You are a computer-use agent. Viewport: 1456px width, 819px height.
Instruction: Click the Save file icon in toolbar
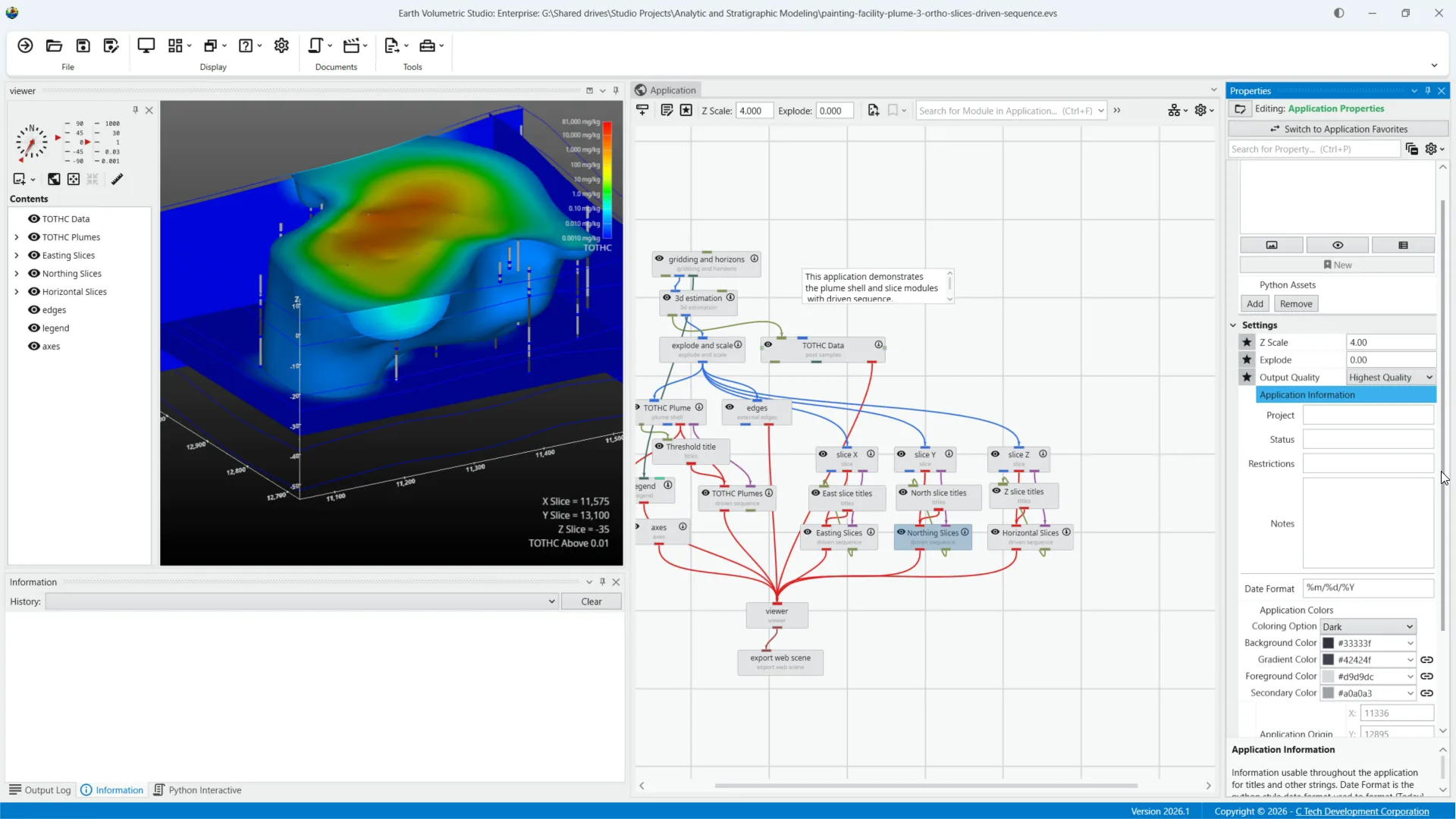click(x=83, y=45)
